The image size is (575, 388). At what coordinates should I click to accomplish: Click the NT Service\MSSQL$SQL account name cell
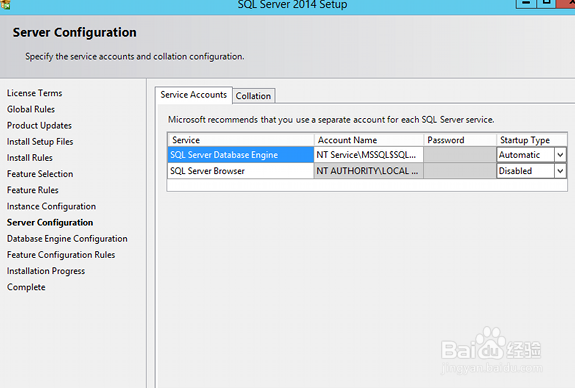pyautogui.click(x=369, y=155)
